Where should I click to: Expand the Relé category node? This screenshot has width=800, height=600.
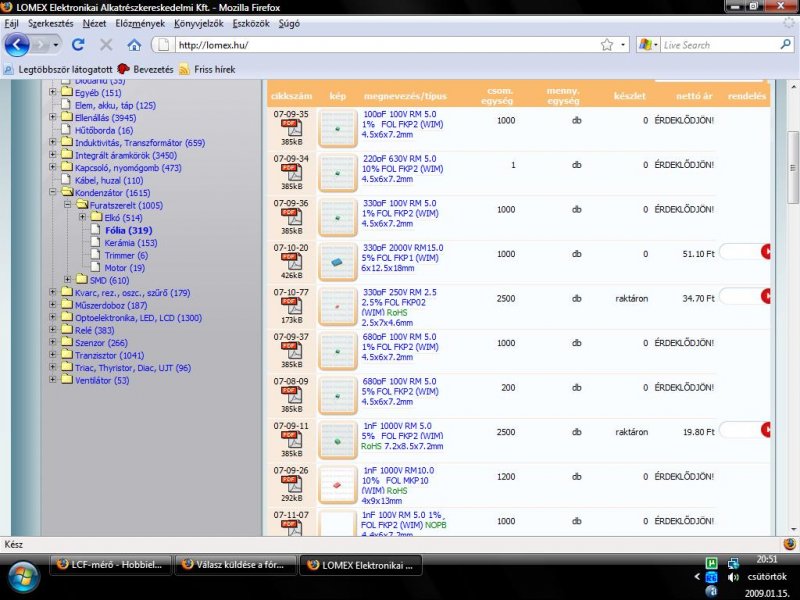click(x=53, y=330)
